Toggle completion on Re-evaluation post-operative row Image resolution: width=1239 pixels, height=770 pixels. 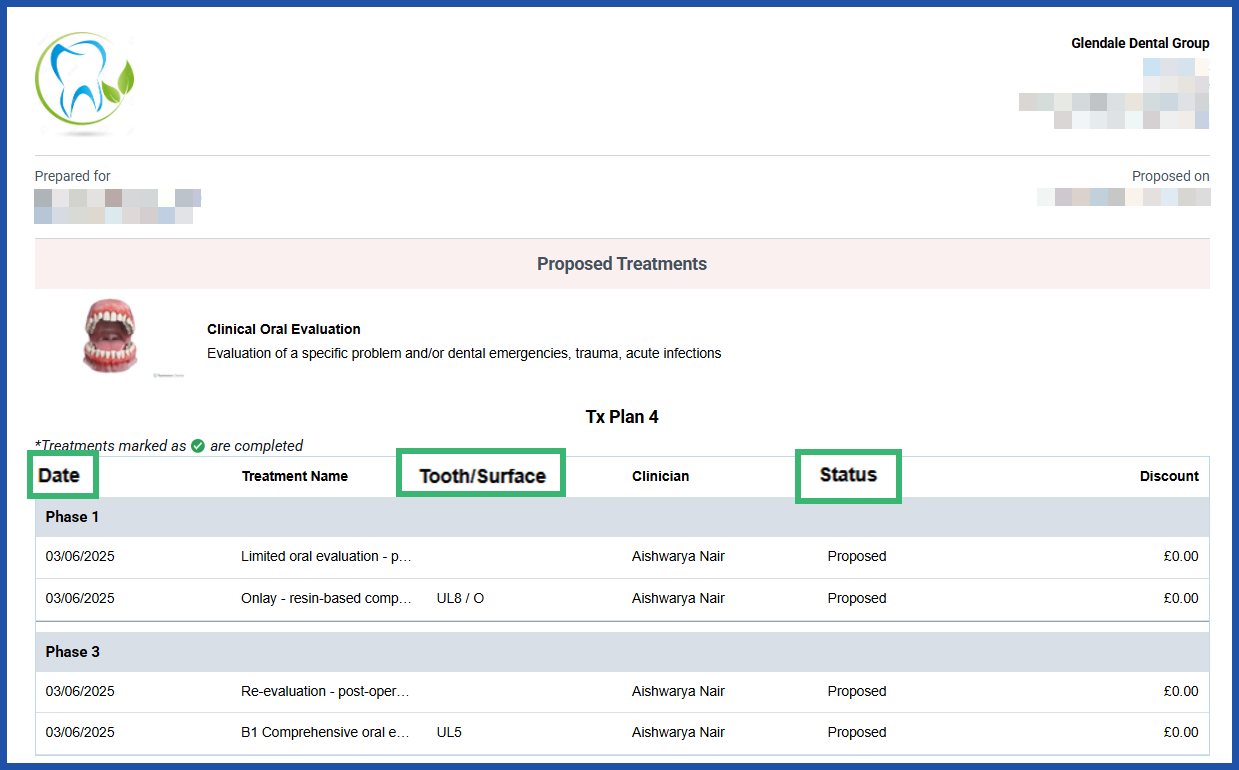(856, 691)
